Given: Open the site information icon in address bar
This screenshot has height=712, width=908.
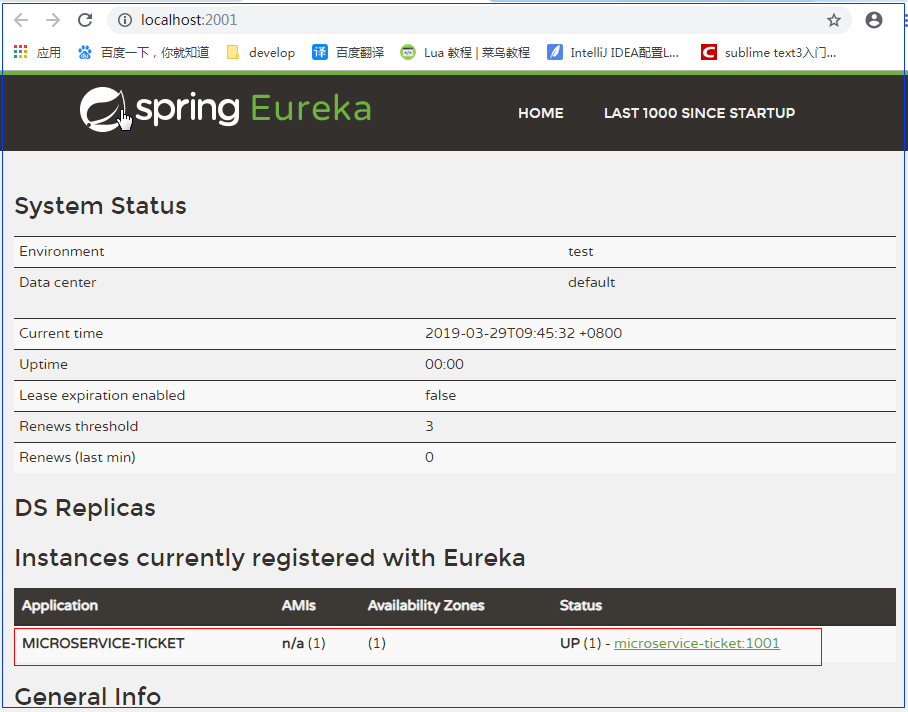Looking at the screenshot, I should point(125,20).
